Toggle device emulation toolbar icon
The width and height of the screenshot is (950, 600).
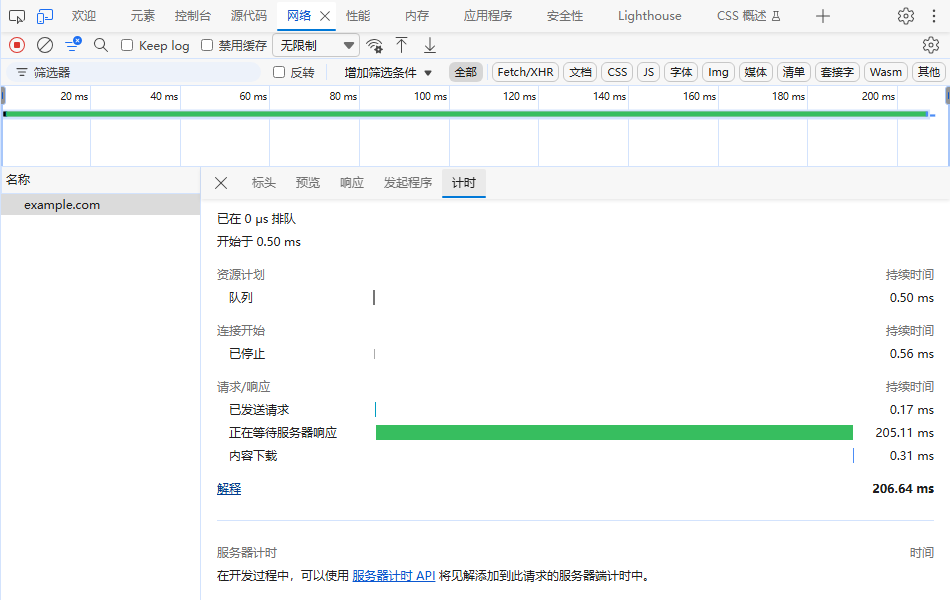(x=45, y=16)
